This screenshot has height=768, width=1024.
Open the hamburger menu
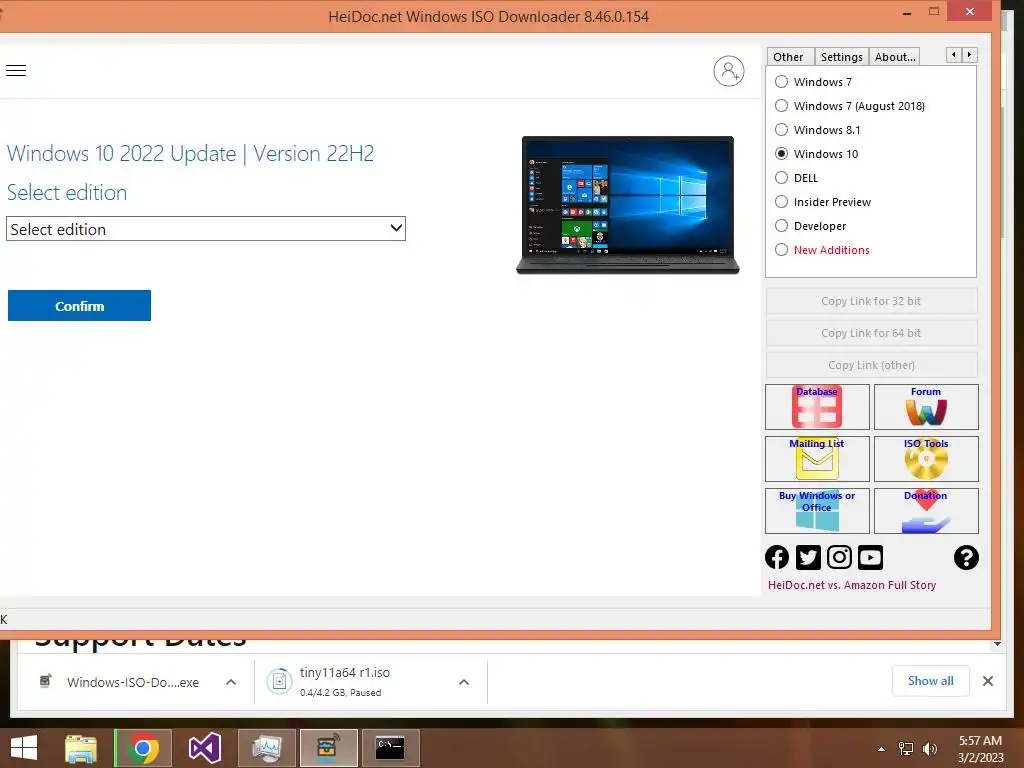pos(16,71)
